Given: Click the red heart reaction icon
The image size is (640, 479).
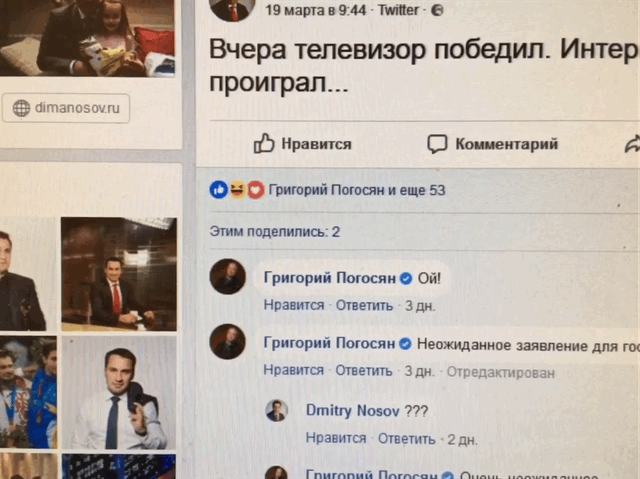Looking at the screenshot, I should tap(256, 190).
